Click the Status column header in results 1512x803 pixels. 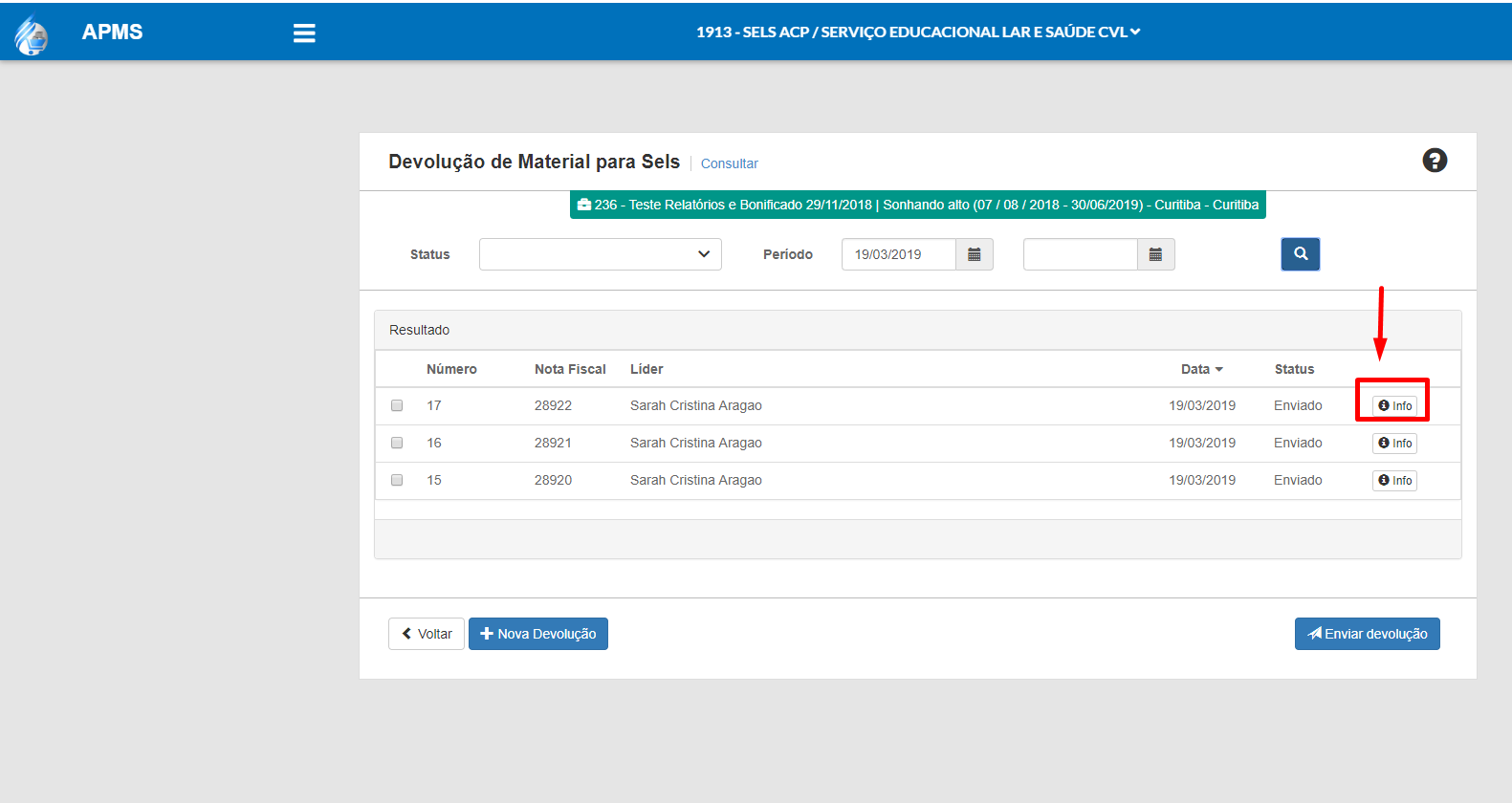[x=1294, y=369]
